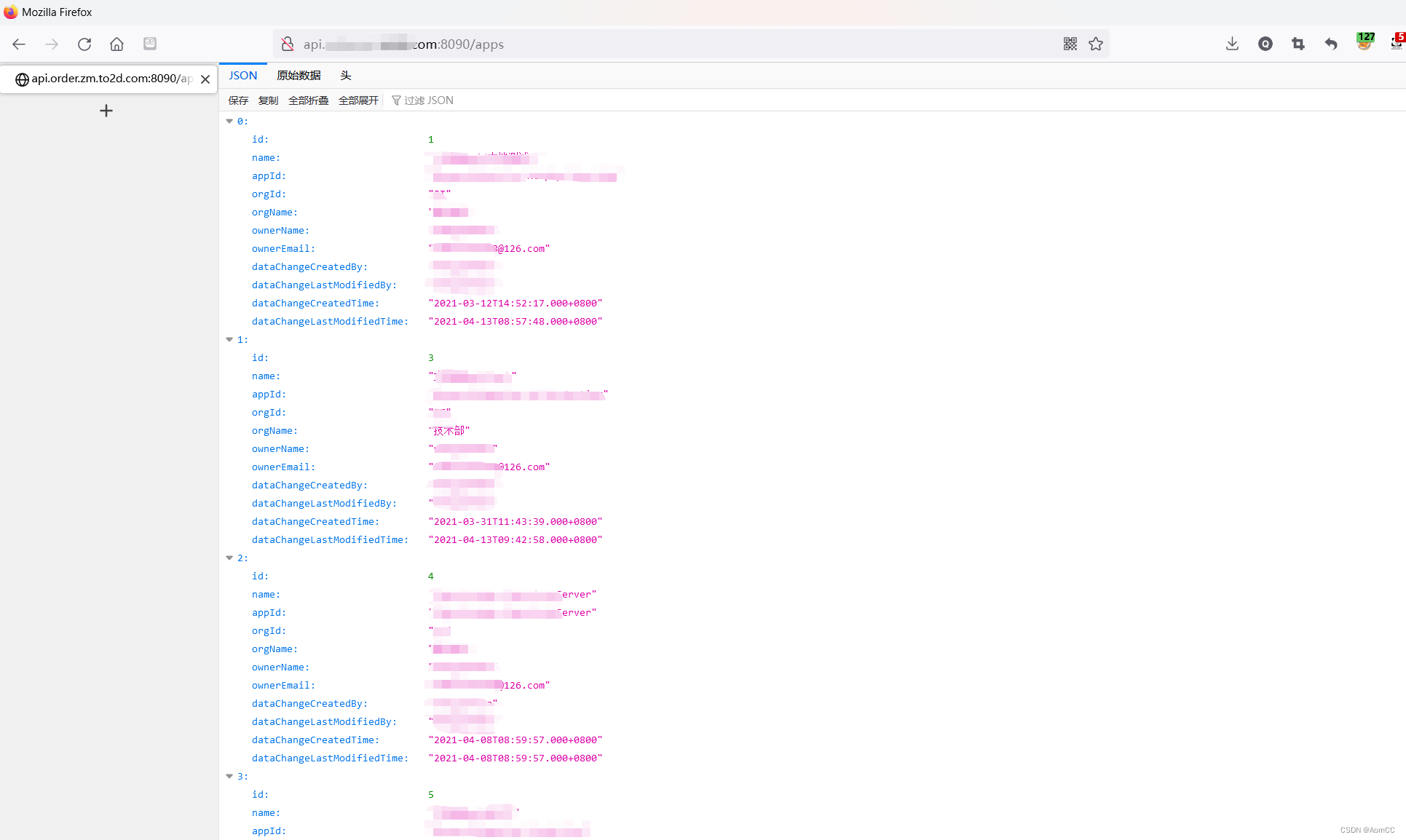Reload the current page
Screen dimensions: 1406x840
click(84, 44)
